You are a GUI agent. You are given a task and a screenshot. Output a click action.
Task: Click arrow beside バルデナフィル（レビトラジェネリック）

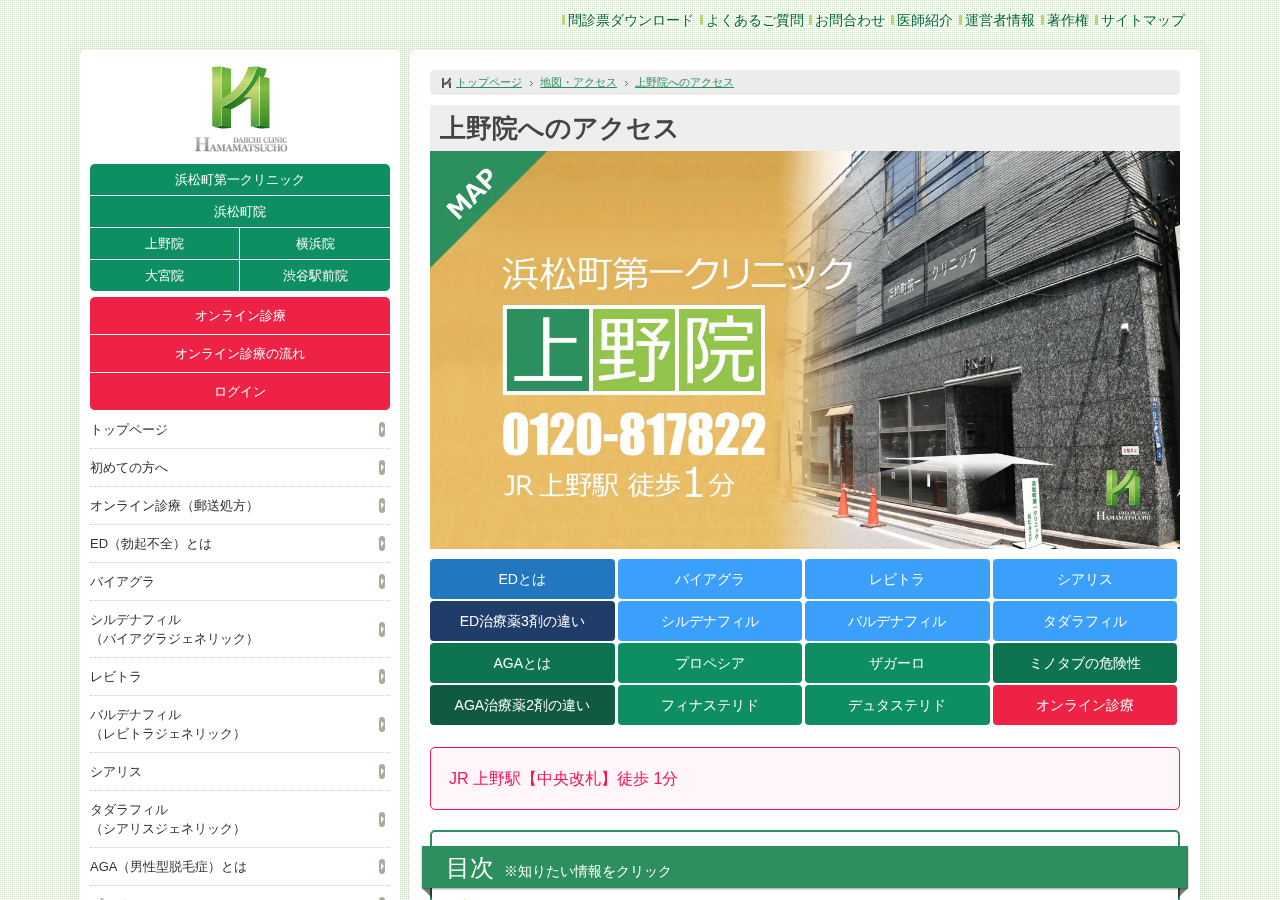[x=382, y=724]
